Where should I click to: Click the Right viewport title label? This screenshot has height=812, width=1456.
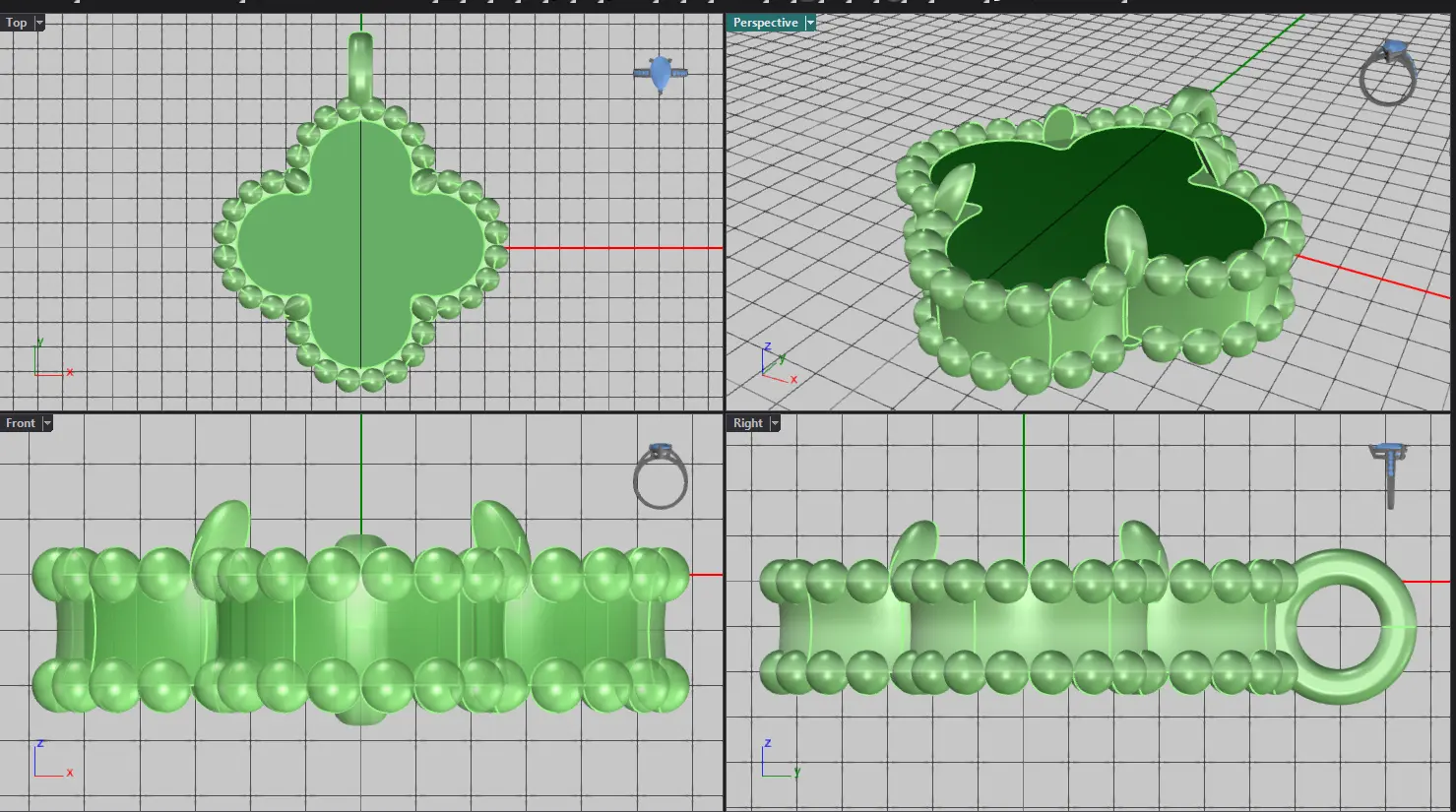tap(747, 423)
